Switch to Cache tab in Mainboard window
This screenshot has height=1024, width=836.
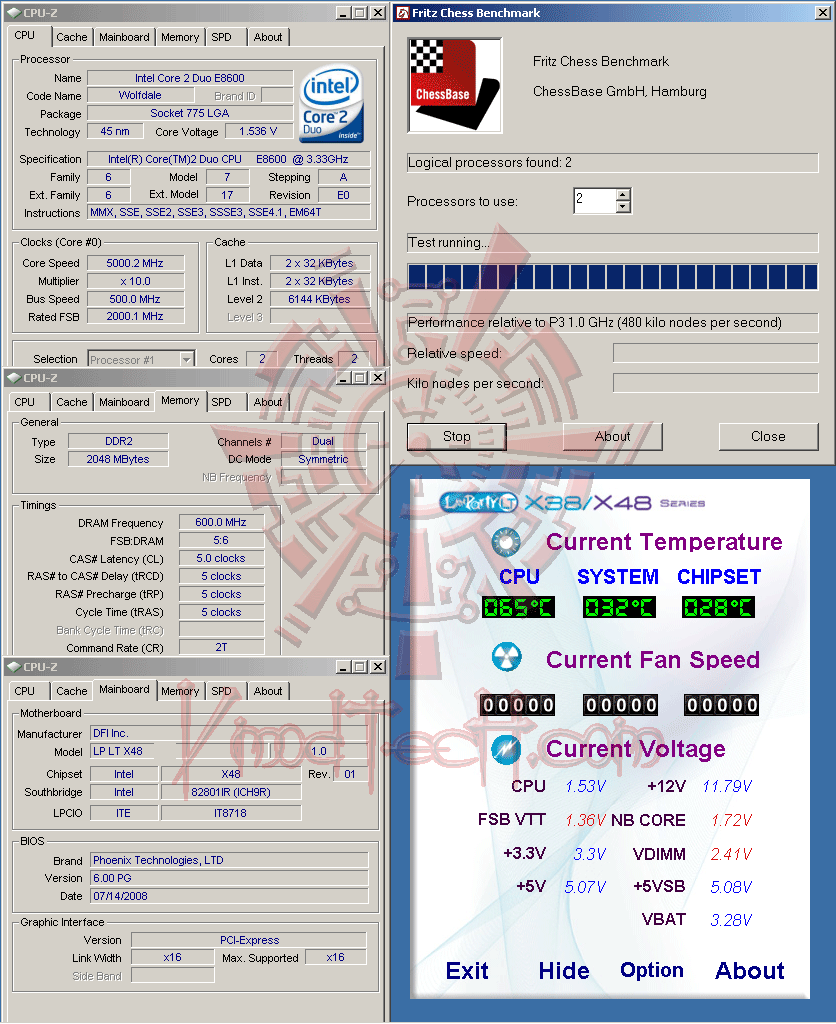click(x=71, y=691)
